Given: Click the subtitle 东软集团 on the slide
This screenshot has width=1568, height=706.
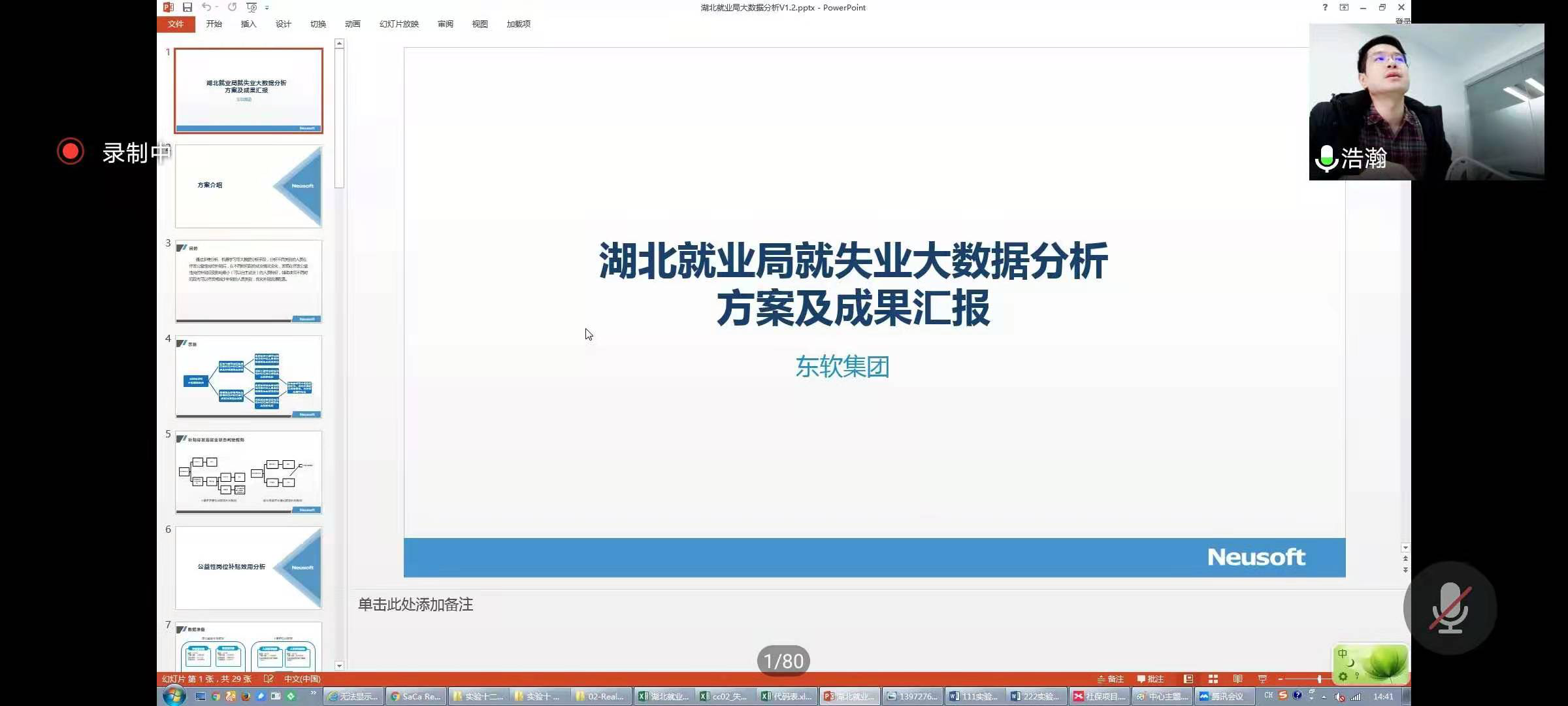Looking at the screenshot, I should 842,367.
